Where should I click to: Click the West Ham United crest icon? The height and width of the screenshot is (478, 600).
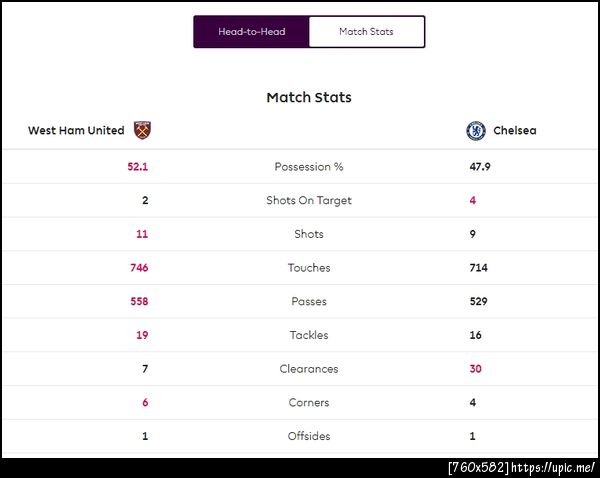tap(142, 130)
